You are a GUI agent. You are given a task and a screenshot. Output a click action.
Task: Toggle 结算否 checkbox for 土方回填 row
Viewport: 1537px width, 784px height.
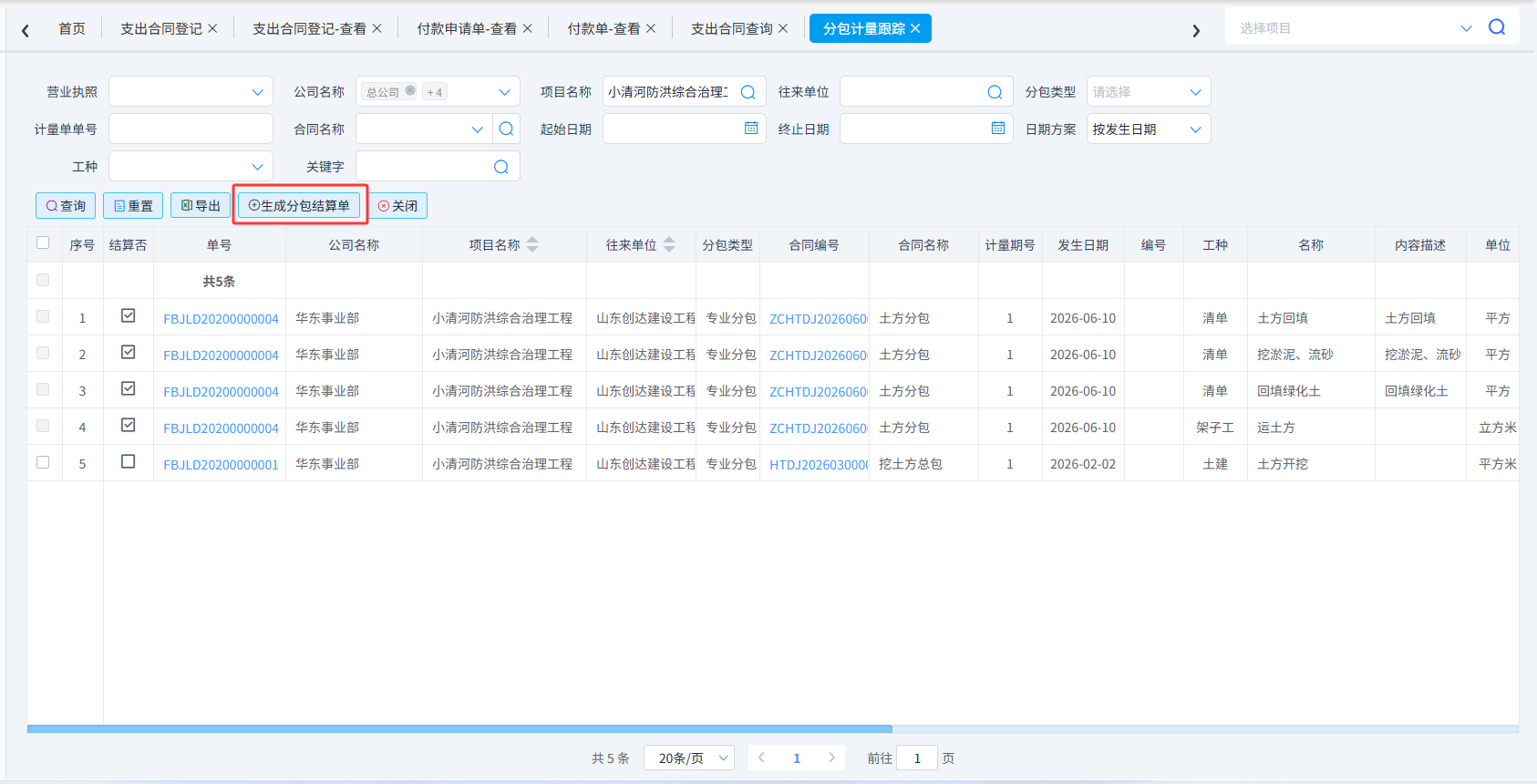click(129, 315)
